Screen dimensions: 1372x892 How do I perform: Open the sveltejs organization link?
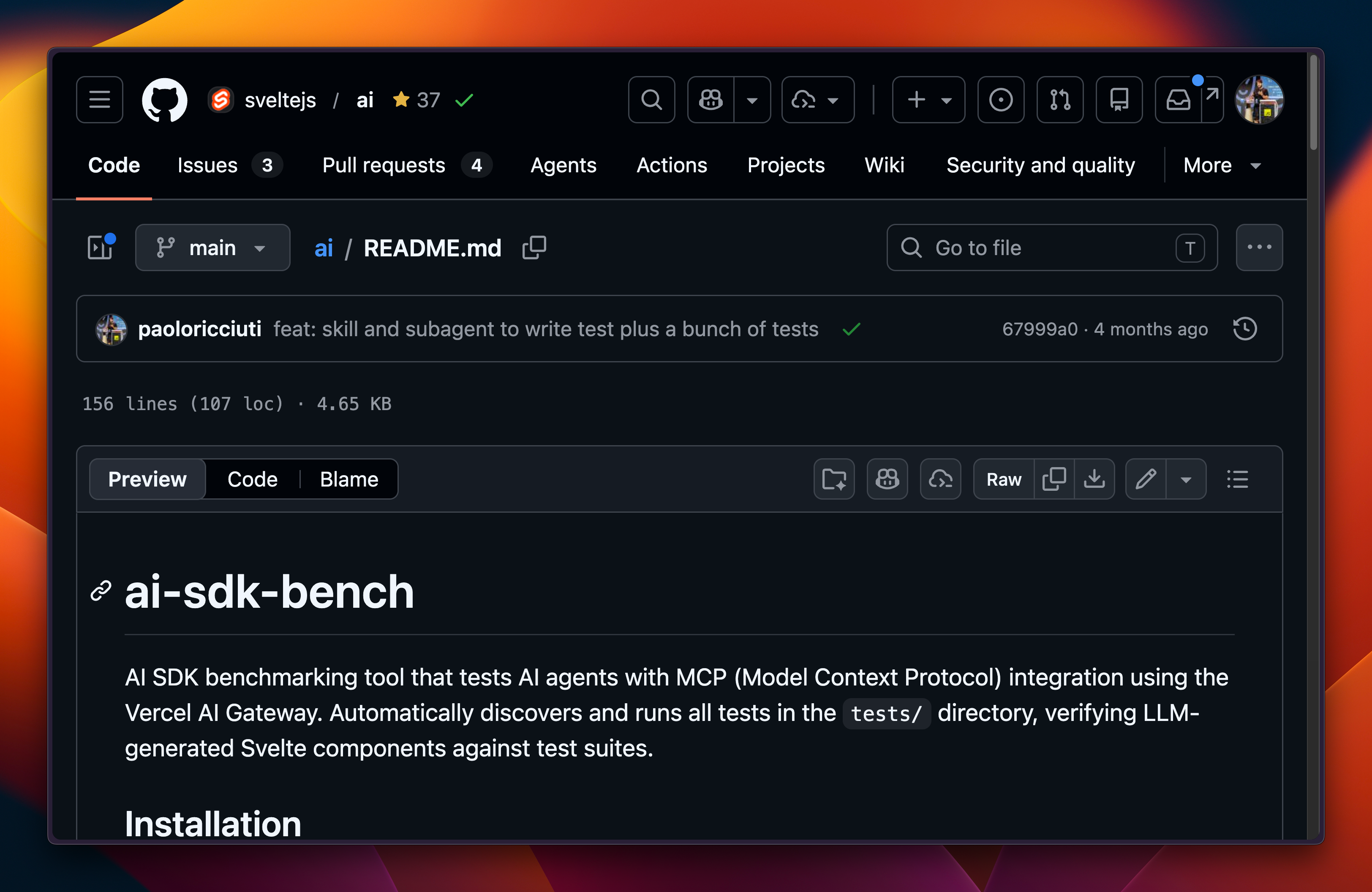[280, 100]
